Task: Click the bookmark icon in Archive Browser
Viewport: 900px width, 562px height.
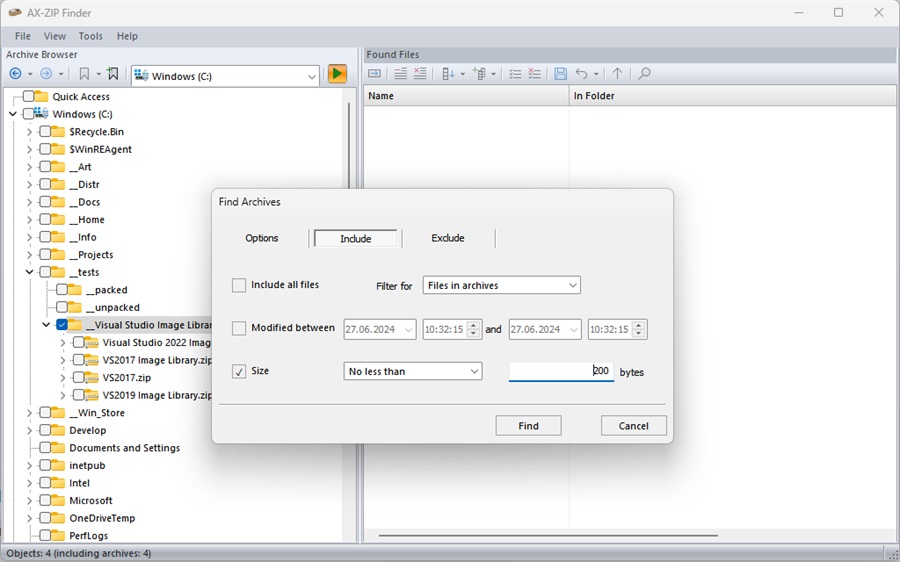Action: point(84,73)
